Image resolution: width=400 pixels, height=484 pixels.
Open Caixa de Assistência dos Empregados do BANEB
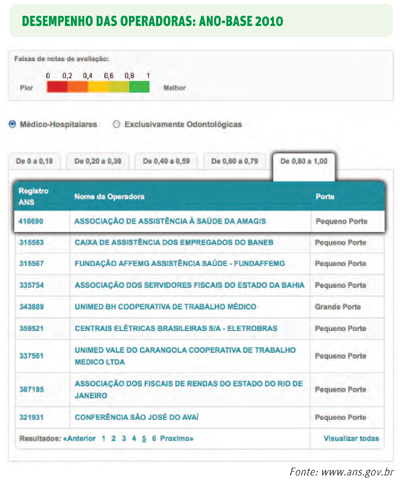click(x=174, y=242)
